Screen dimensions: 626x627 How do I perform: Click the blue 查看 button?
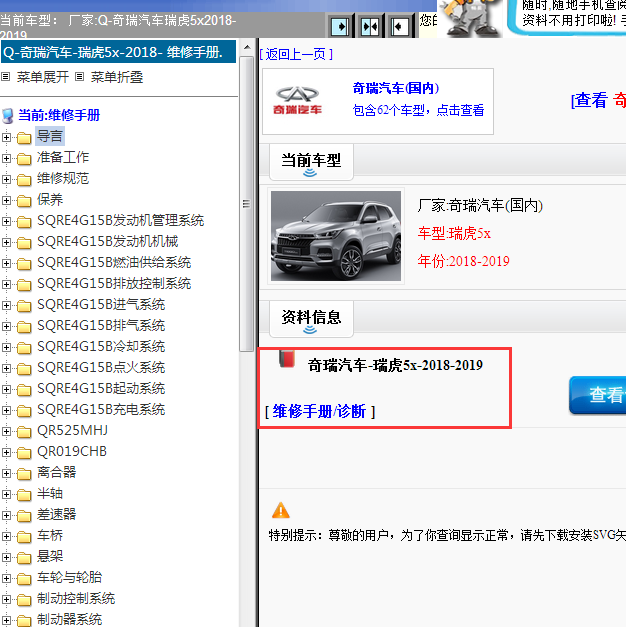coord(598,395)
